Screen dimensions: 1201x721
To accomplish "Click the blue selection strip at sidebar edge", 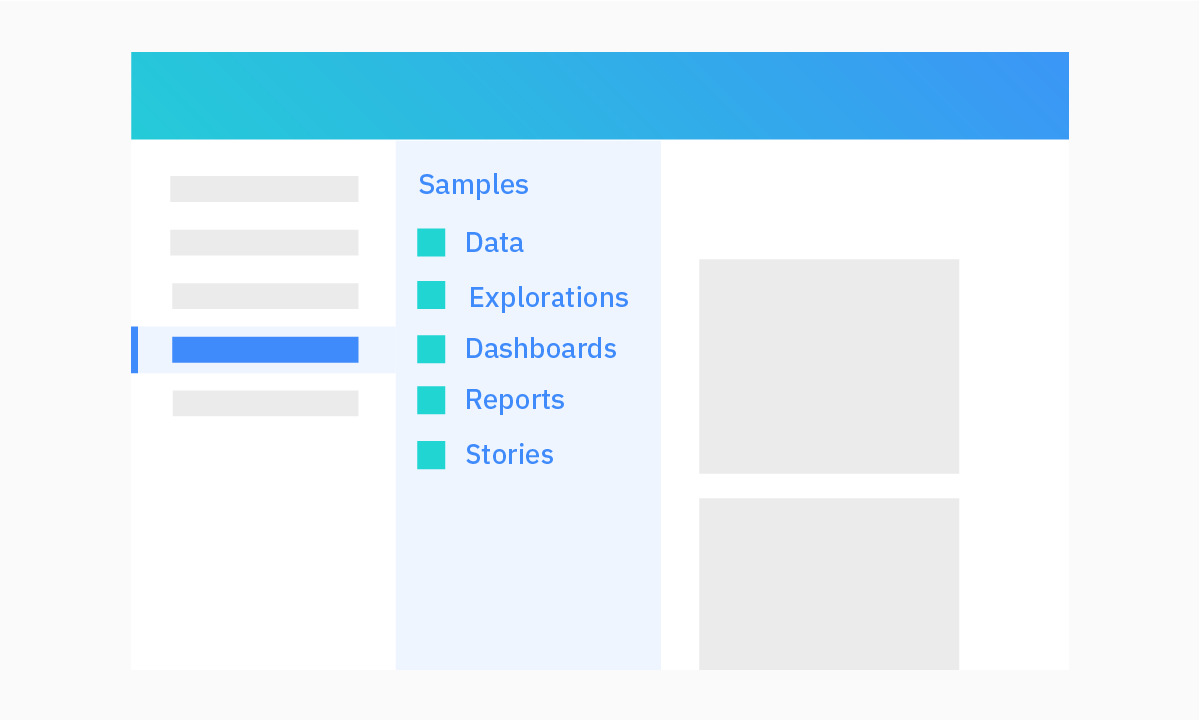I will click(134, 350).
